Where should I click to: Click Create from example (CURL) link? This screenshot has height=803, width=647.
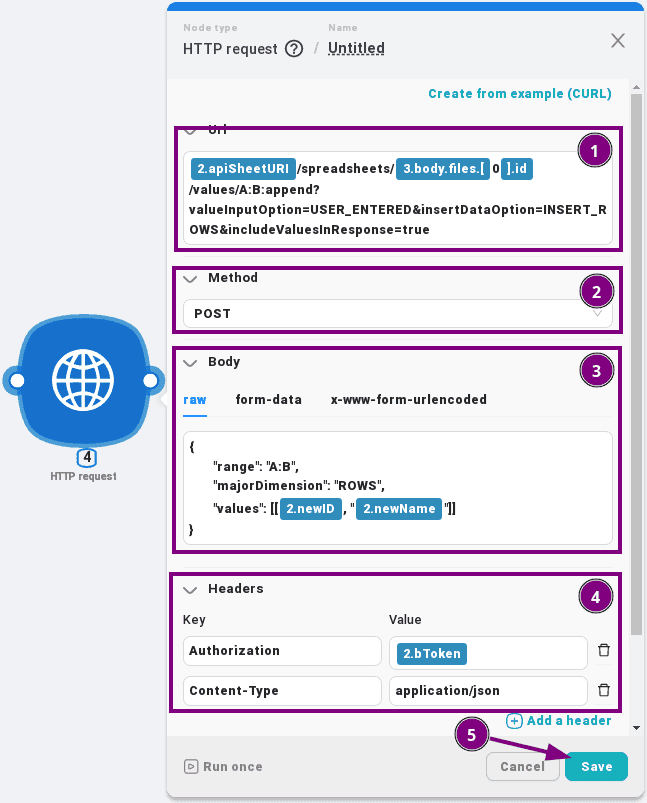519,94
